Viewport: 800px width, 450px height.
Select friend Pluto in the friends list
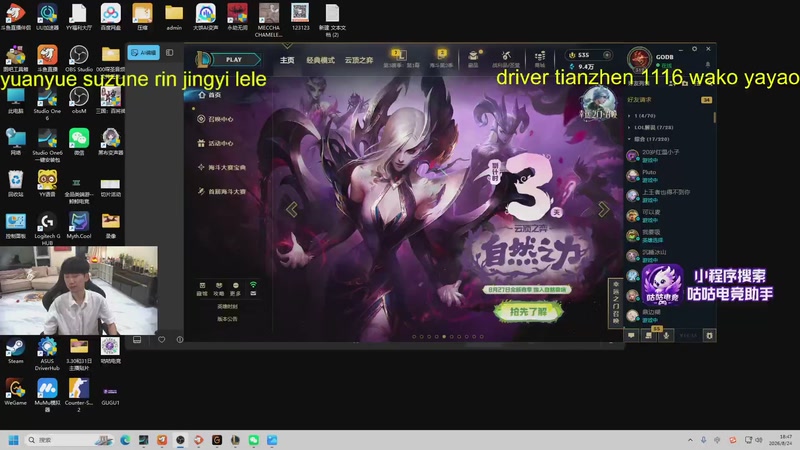(669, 176)
